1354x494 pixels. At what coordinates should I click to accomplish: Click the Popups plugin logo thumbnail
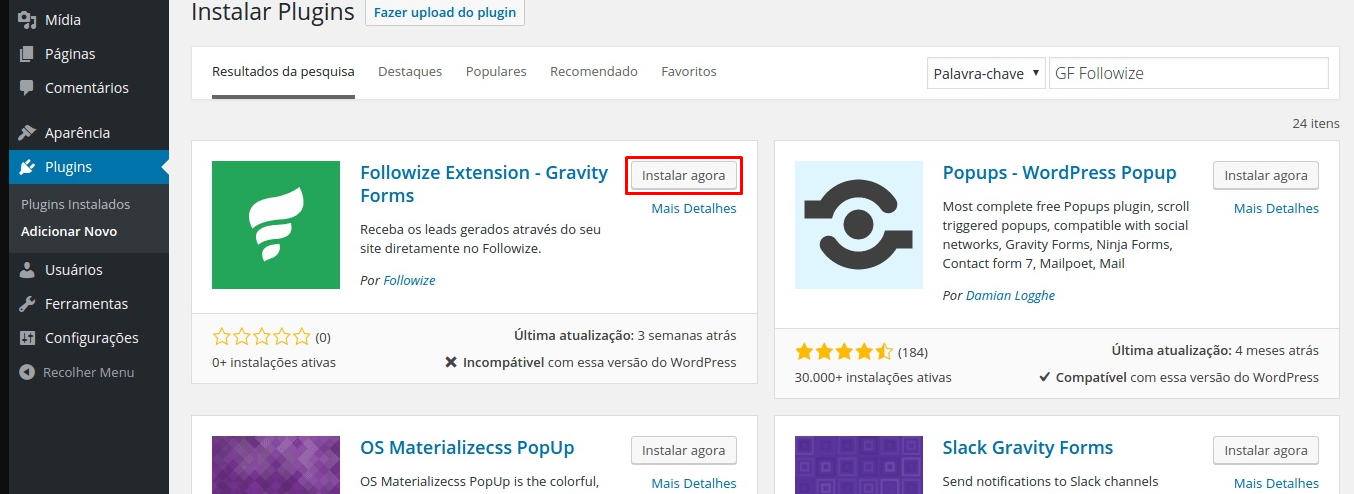(x=859, y=225)
